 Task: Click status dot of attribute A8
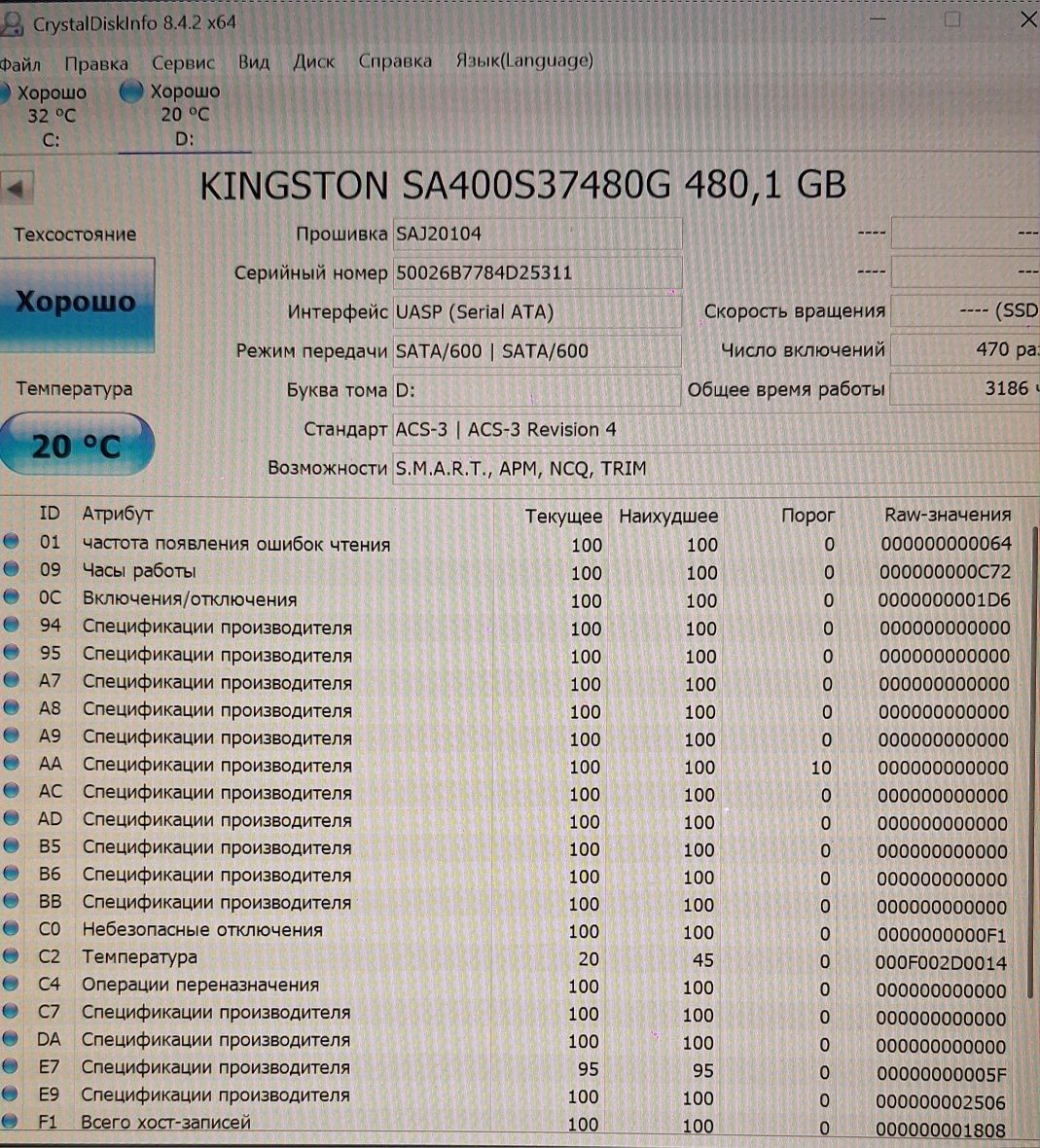[11, 707]
